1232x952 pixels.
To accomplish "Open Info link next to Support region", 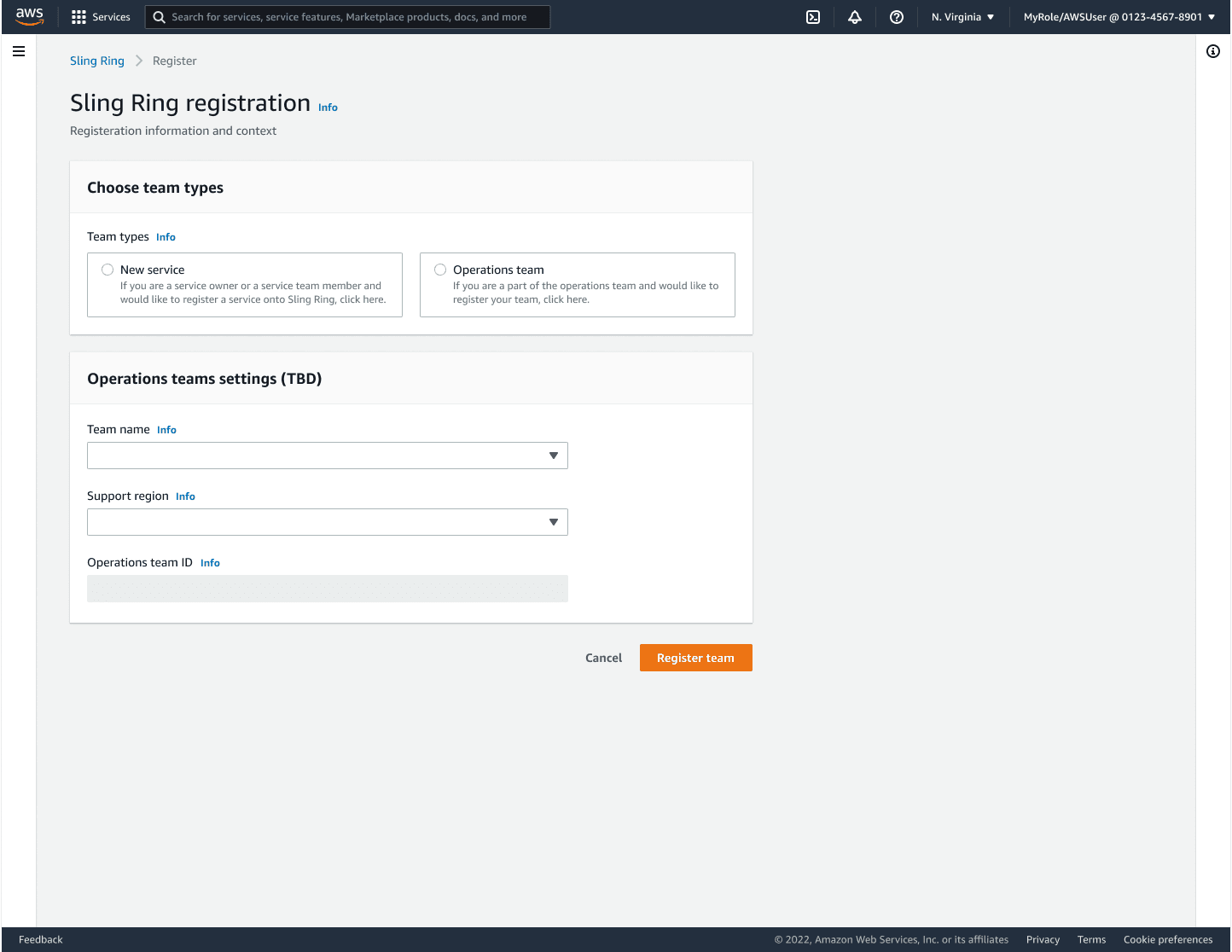I will (185, 496).
